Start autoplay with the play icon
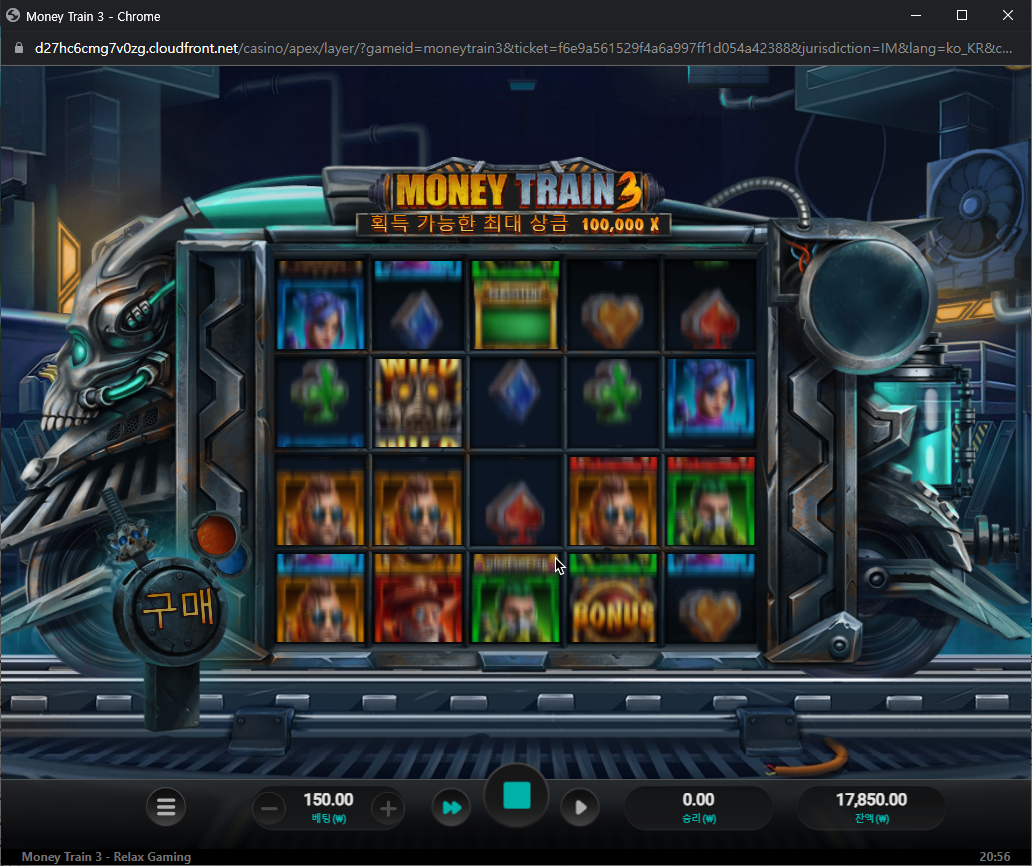Viewport: 1032px width, 866px height. pyautogui.click(x=580, y=807)
